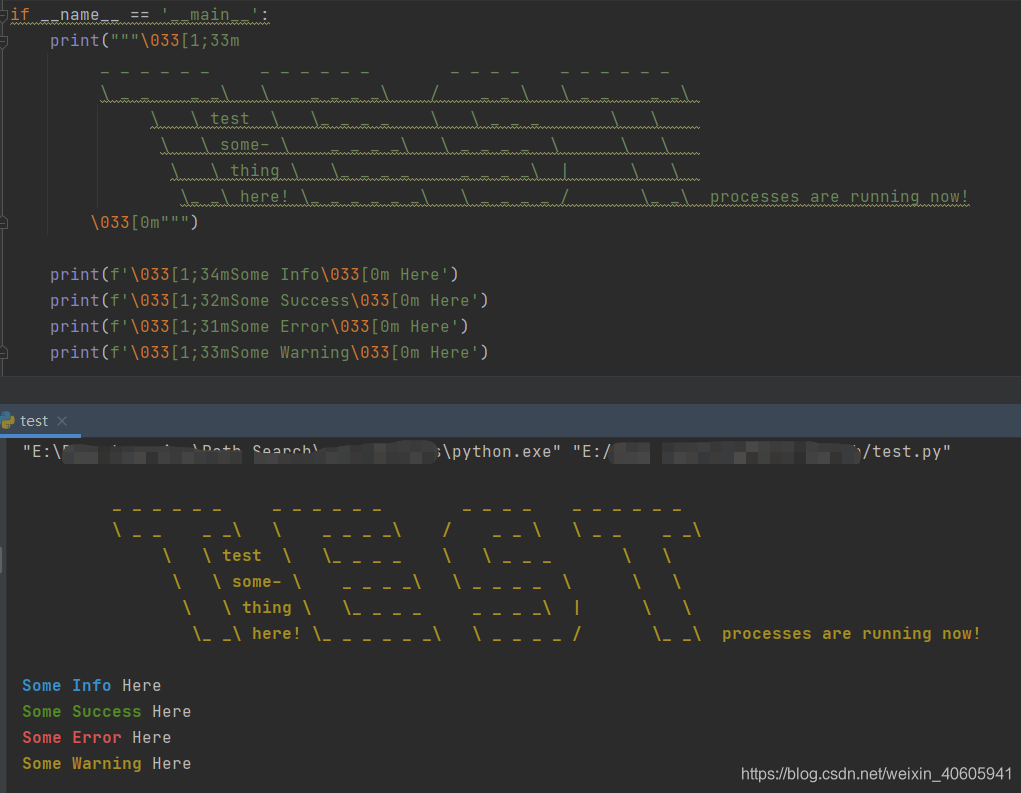Click the python.exe command line in console
1021x793 pixels.
pyautogui.click(x=487, y=452)
